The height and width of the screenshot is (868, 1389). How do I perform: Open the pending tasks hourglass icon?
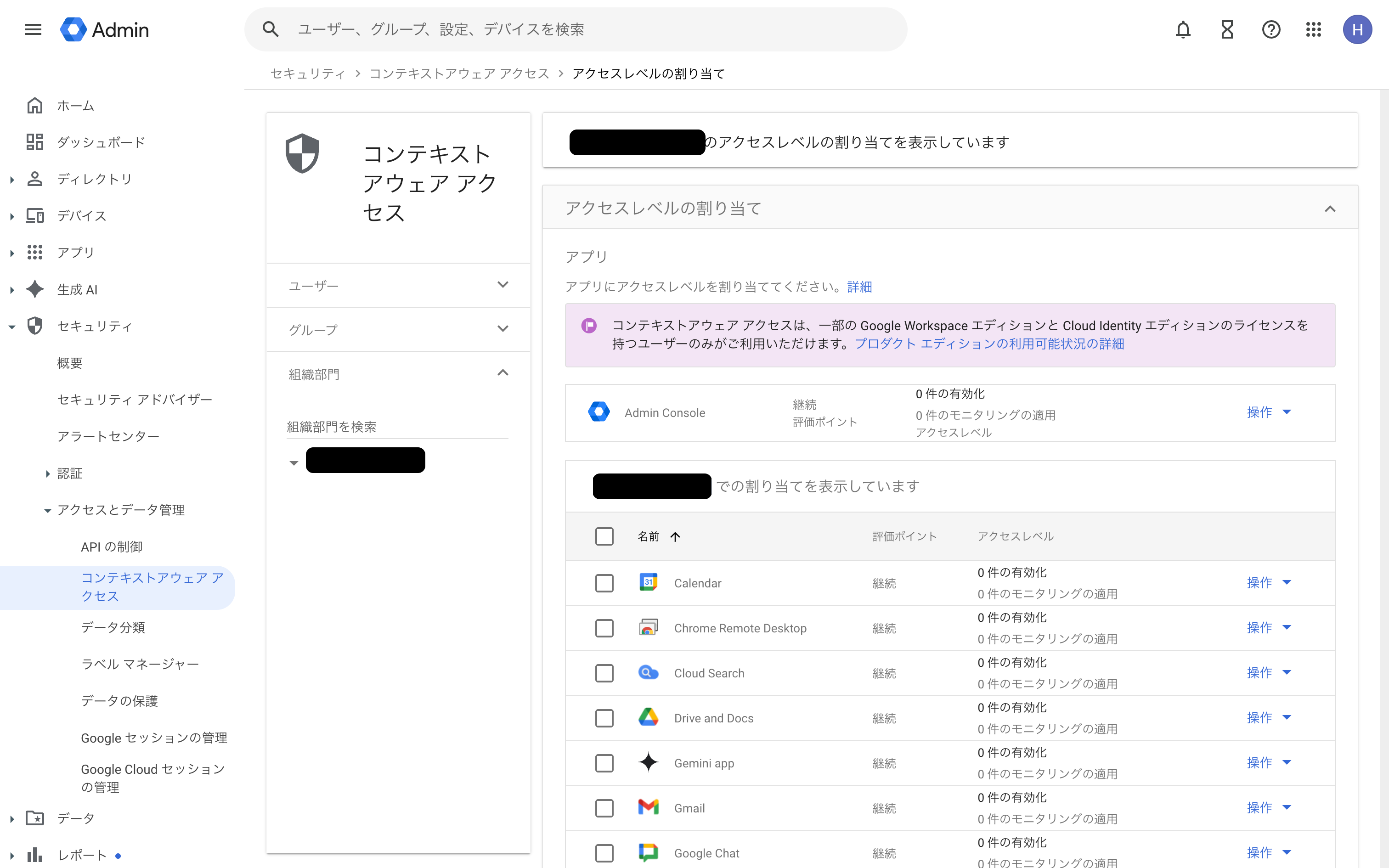(x=1227, y=29)
